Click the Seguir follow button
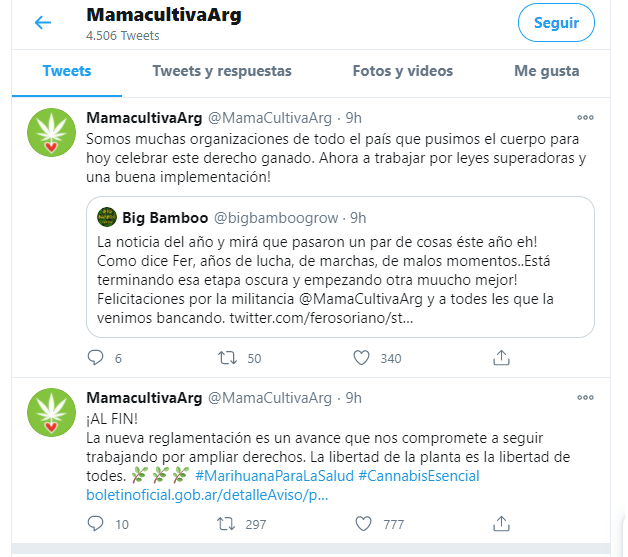 pos(556,23)
